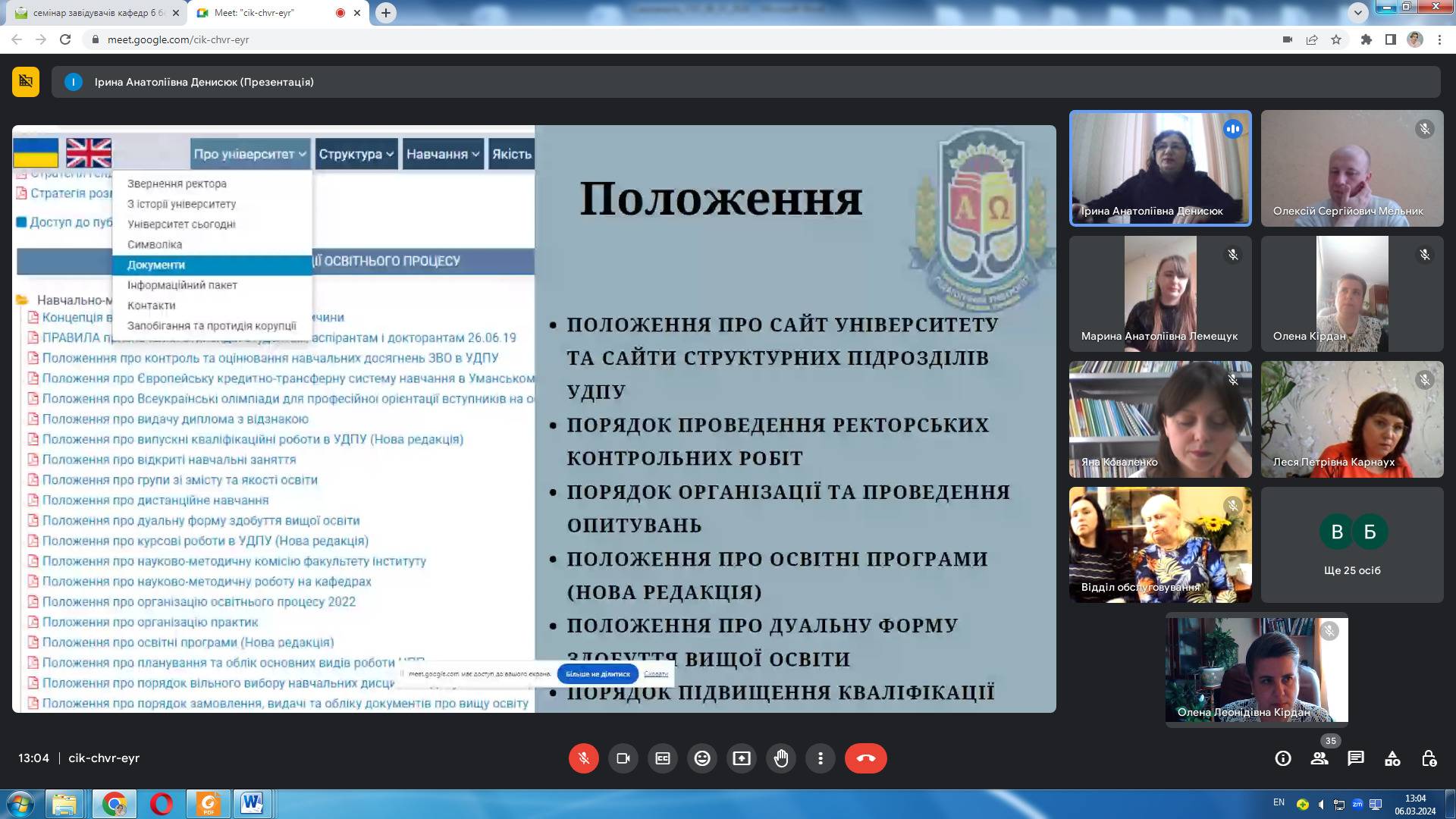The image size is (1456, 819).
Task: Open the activities panel
Action: pyautogui.click(x=1392, y=758)
